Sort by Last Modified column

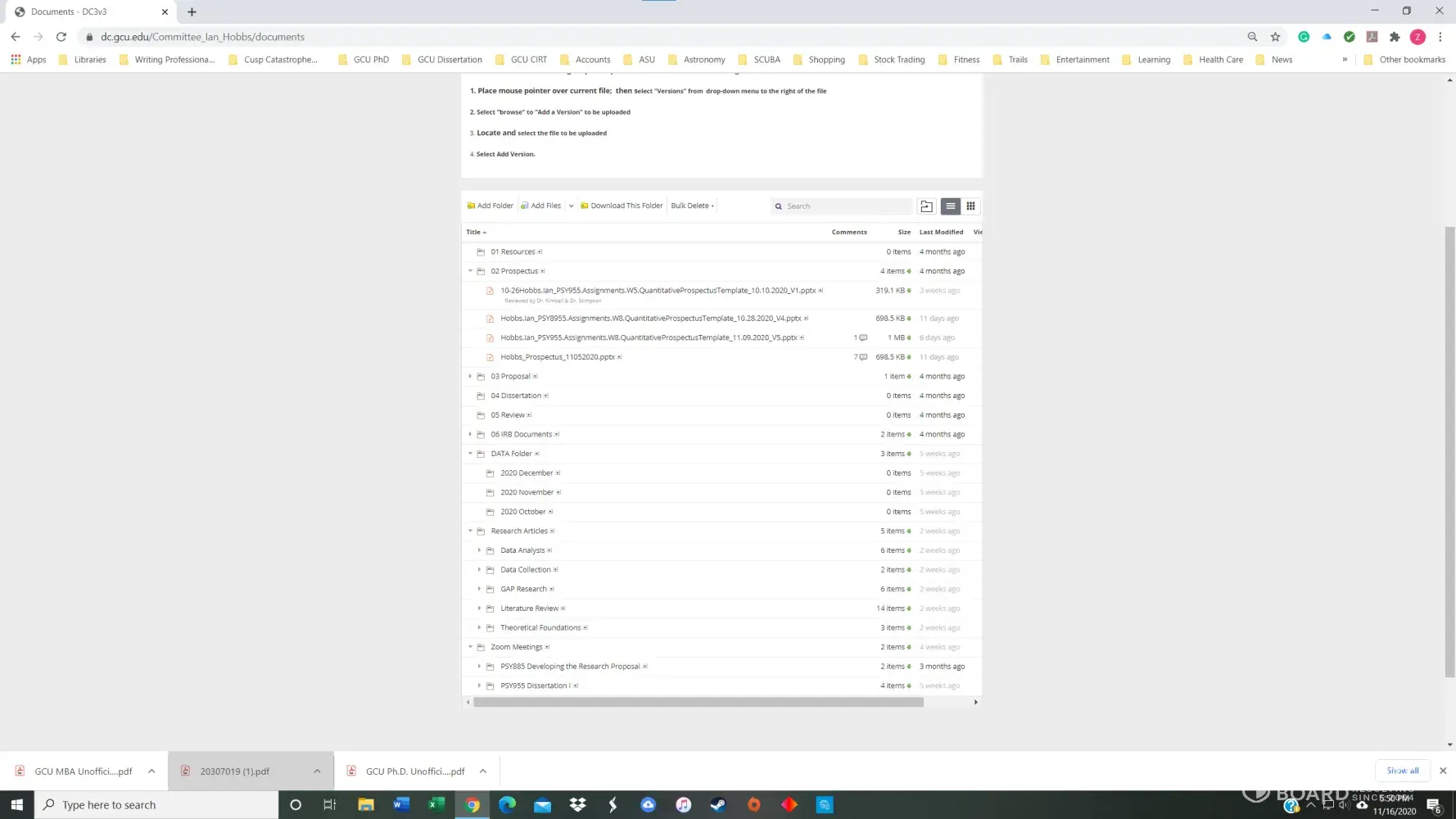[941, 232]
